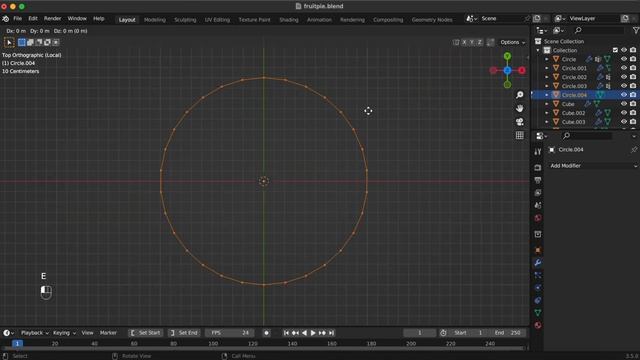Click the blue Z axis gizmo center
The width and height of the screenshot is (640, 360).
click(x=507, y=70)
